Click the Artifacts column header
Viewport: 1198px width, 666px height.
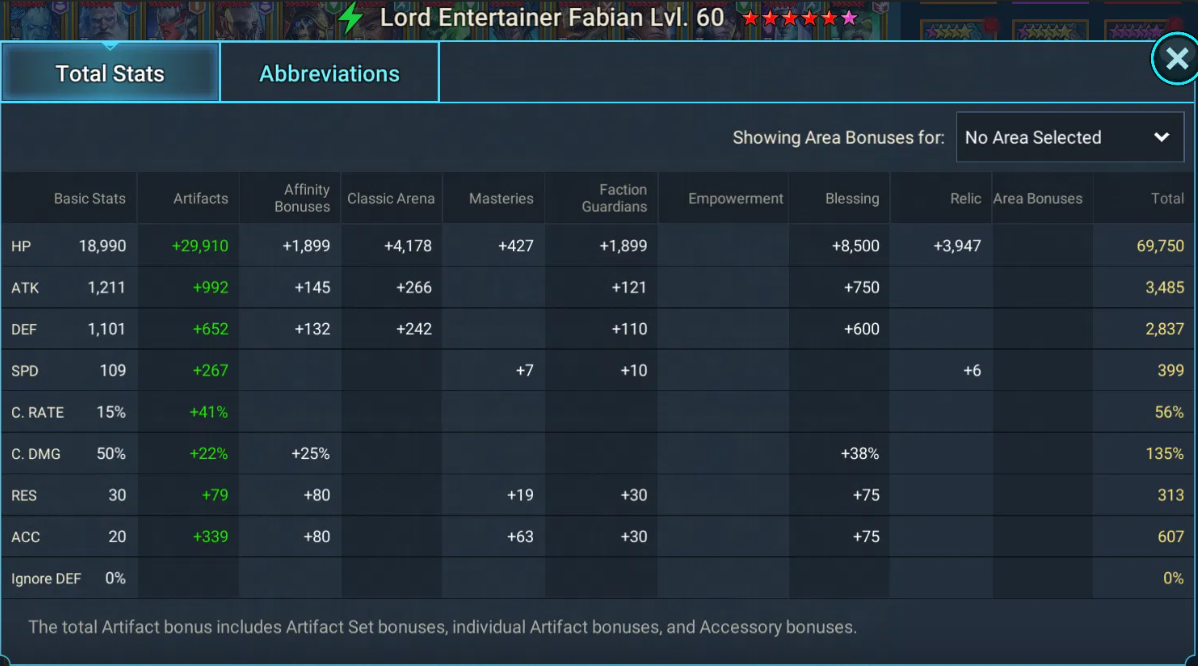(200, 199)
